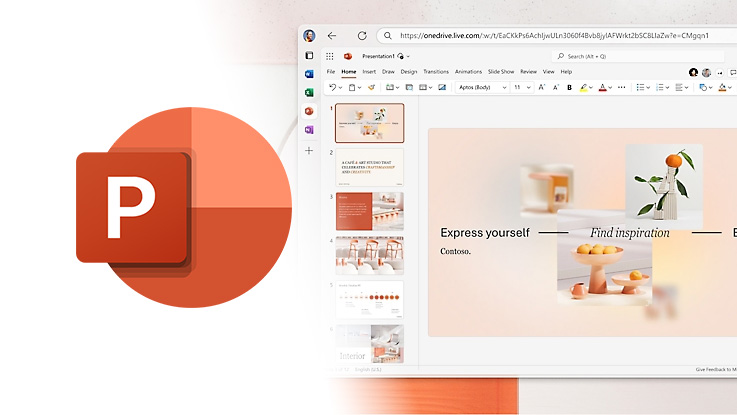This screenshot has width=737, height=415.
Task: Open the three-dots more options menu
Action: click(621, 87)
